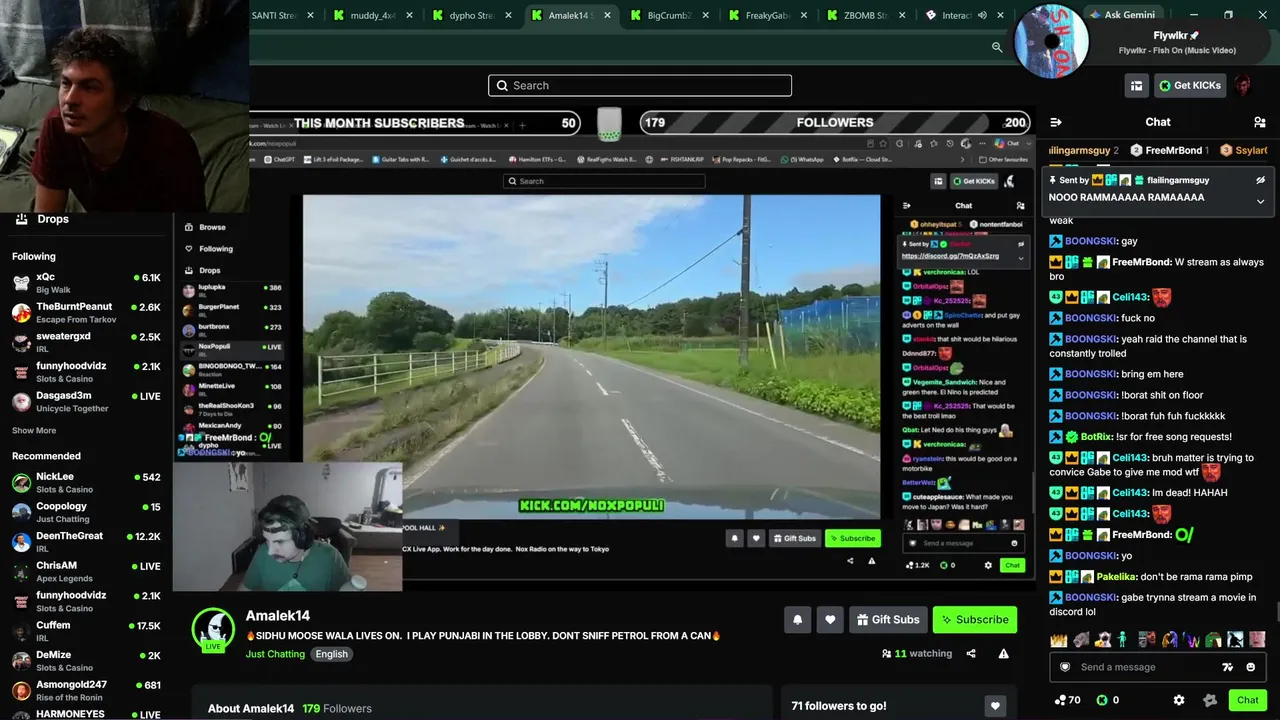Click the '179 Followers' text in About section
The width and height of the screenshot is (1280, 720).
(337, 708)
